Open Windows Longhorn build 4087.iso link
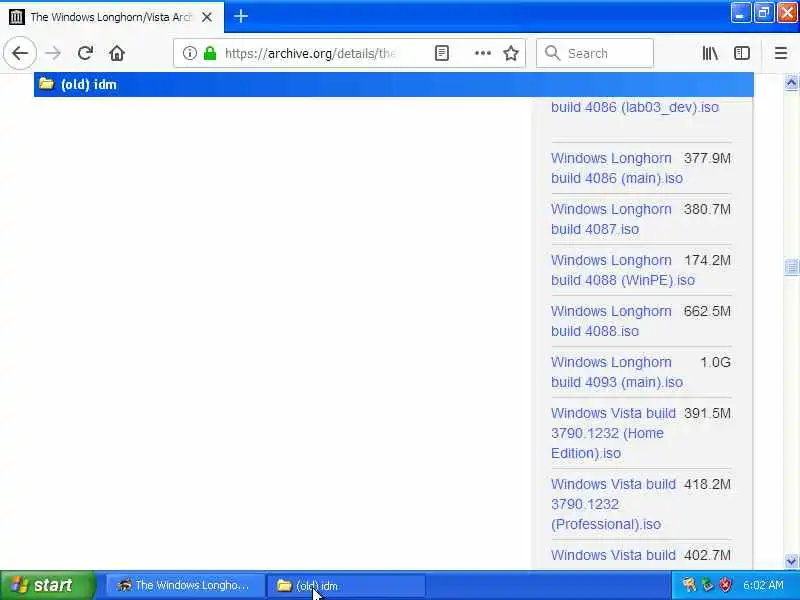This screenshot has height=600, width=800. coord(611,219)
